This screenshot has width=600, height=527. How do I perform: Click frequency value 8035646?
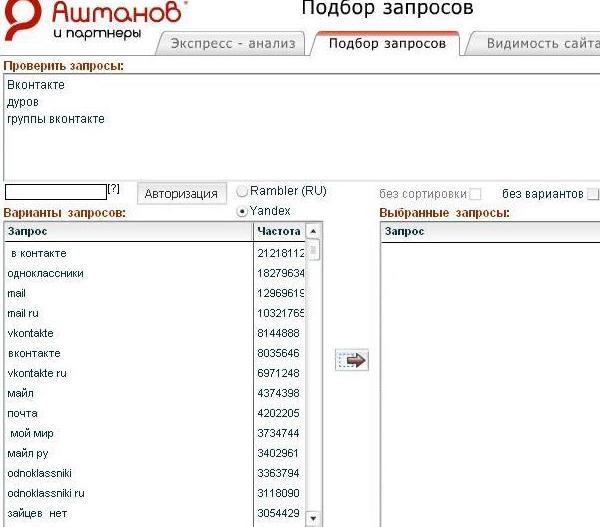tap(278, 353)
